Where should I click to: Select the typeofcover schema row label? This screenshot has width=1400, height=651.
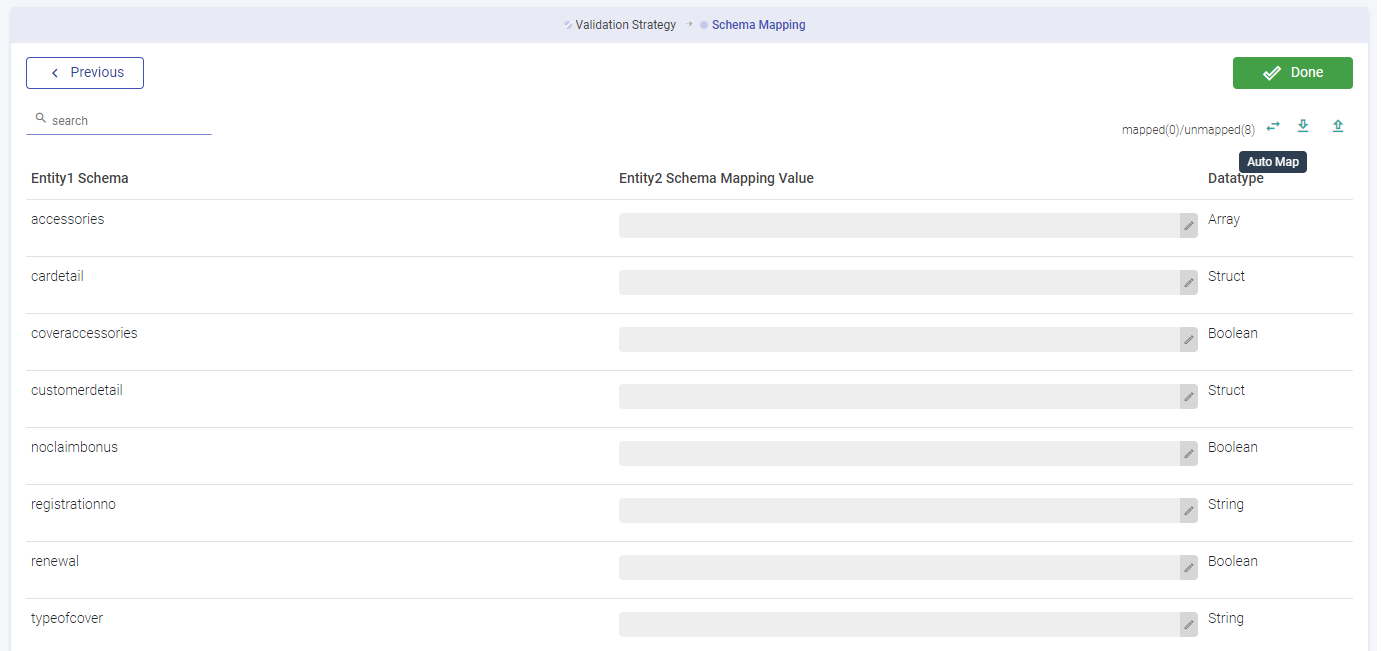coord(67,618)
